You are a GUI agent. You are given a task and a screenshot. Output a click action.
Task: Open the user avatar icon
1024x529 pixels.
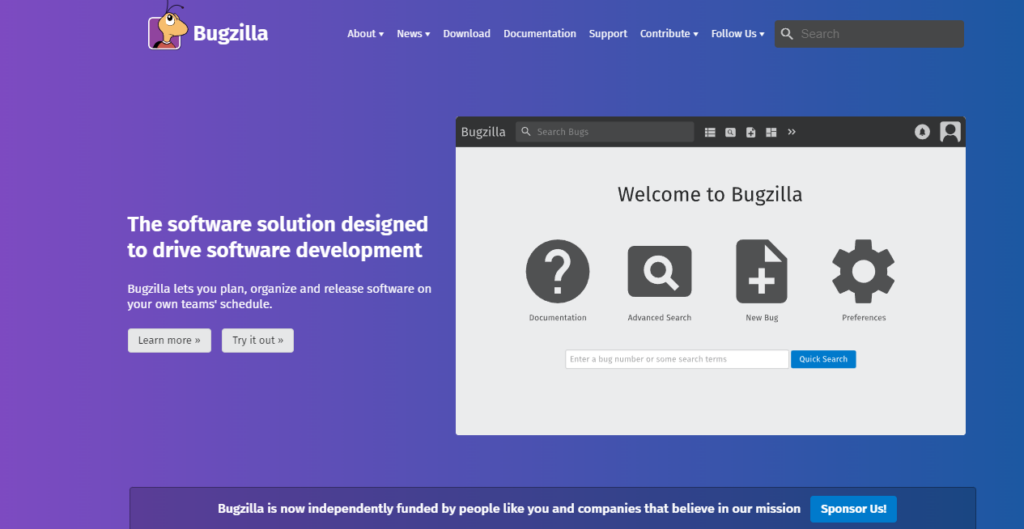950,132
